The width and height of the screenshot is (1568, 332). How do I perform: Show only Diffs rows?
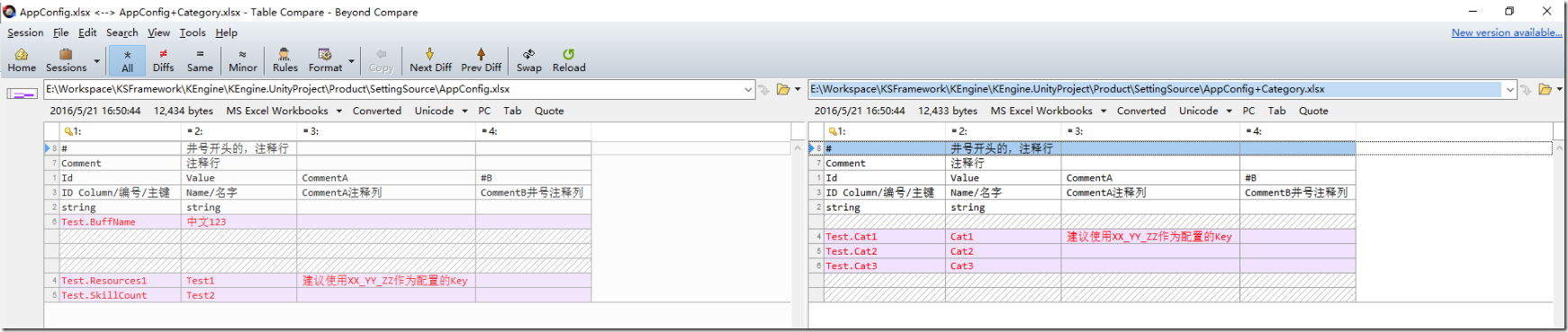[163, 60]
